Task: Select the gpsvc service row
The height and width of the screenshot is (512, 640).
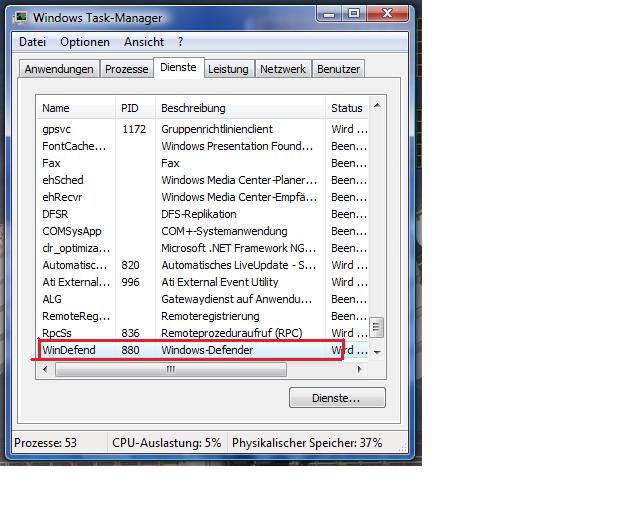Action: tap(57, 129)
